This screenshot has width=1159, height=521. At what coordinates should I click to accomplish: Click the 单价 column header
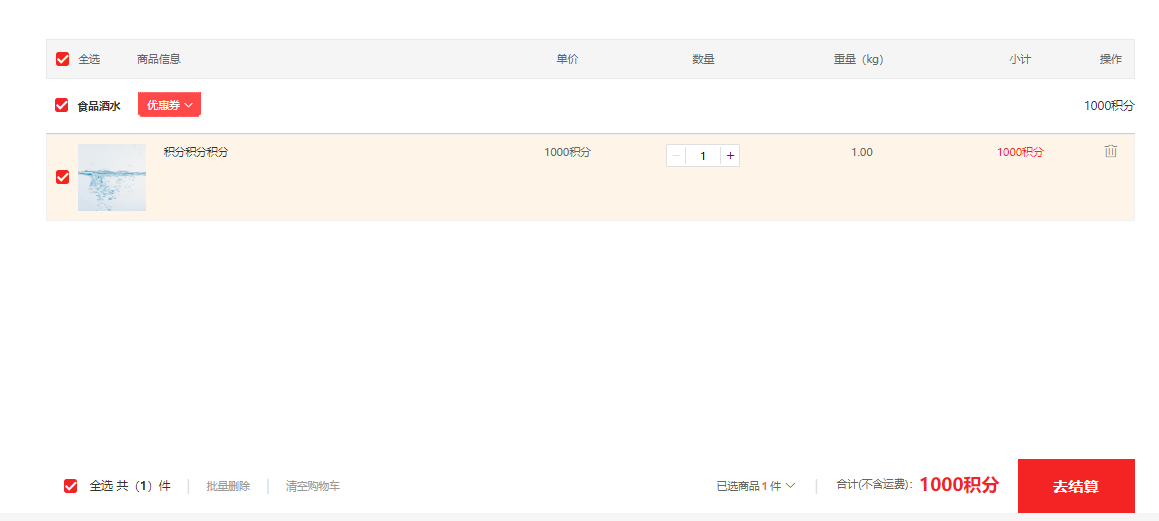[x=567, y=59]
